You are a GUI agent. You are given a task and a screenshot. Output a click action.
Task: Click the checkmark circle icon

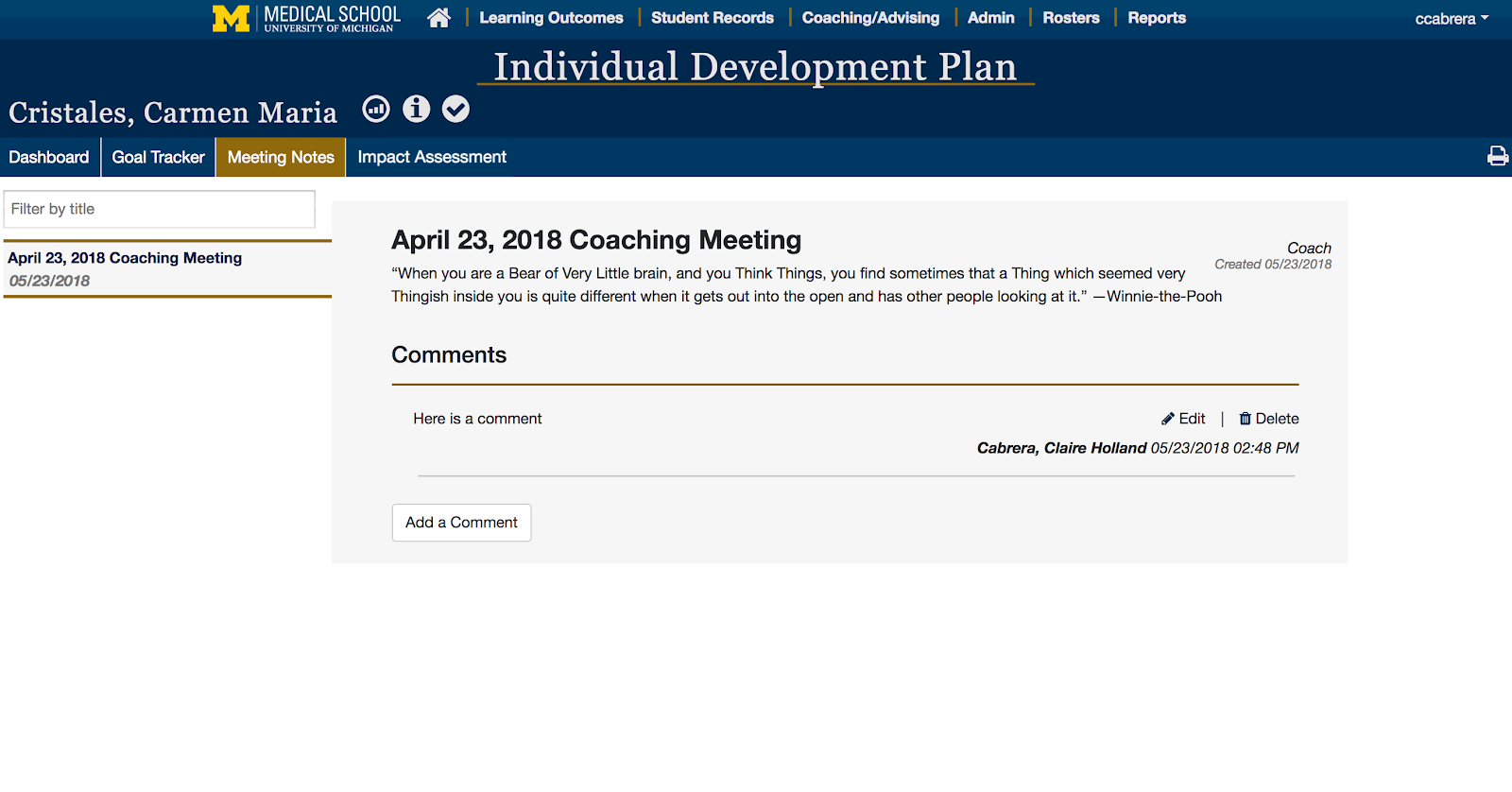point(455,110)
